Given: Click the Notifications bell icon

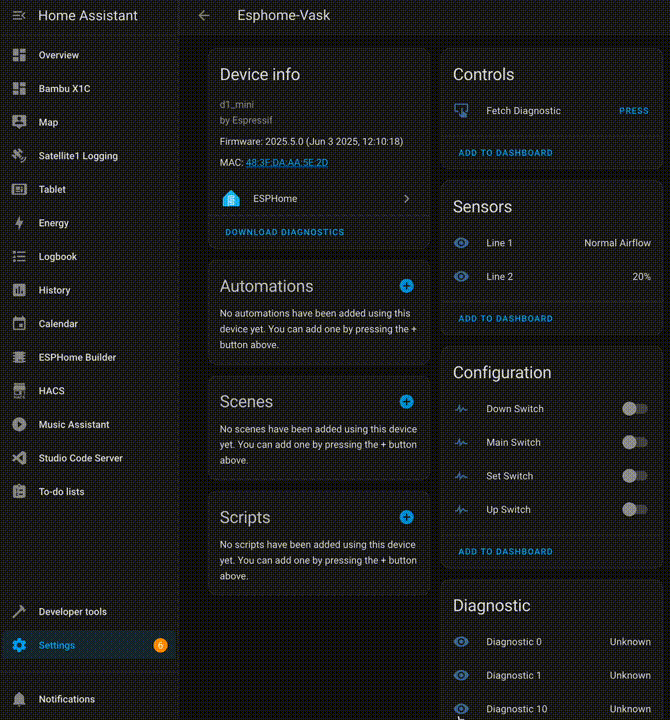Looking at the screenshot, I should [19, 699].
